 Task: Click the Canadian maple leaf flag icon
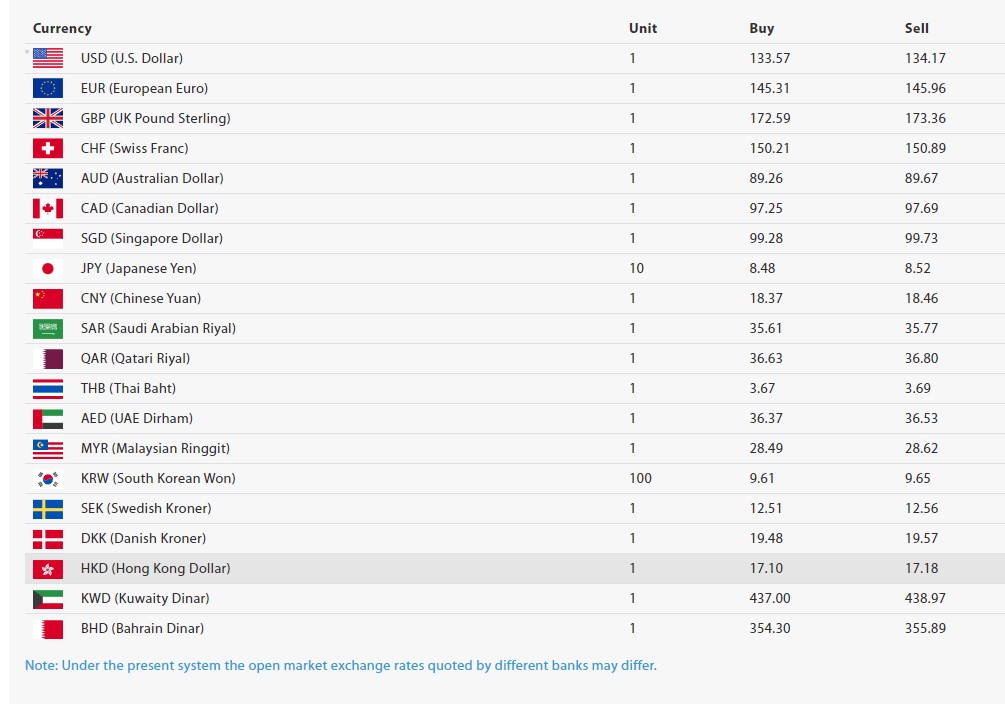pyautogui.click(x=48, y=208)
